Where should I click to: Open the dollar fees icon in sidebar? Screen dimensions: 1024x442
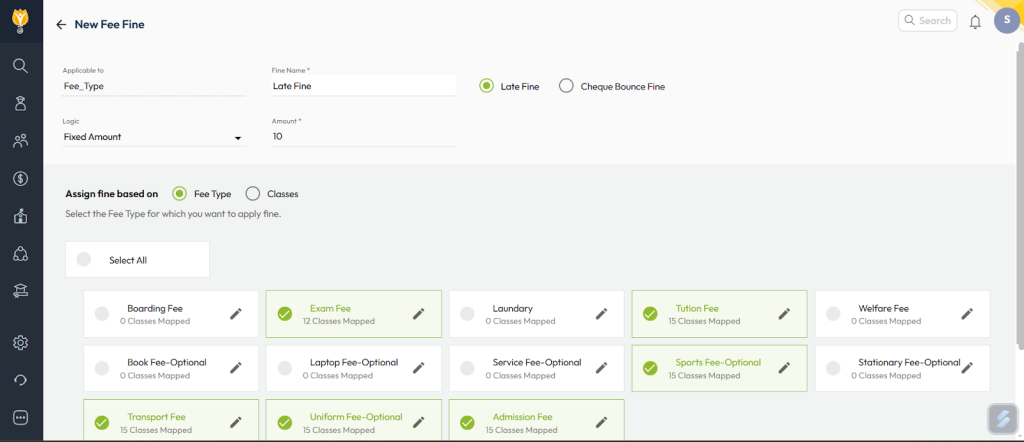(20, 178)
